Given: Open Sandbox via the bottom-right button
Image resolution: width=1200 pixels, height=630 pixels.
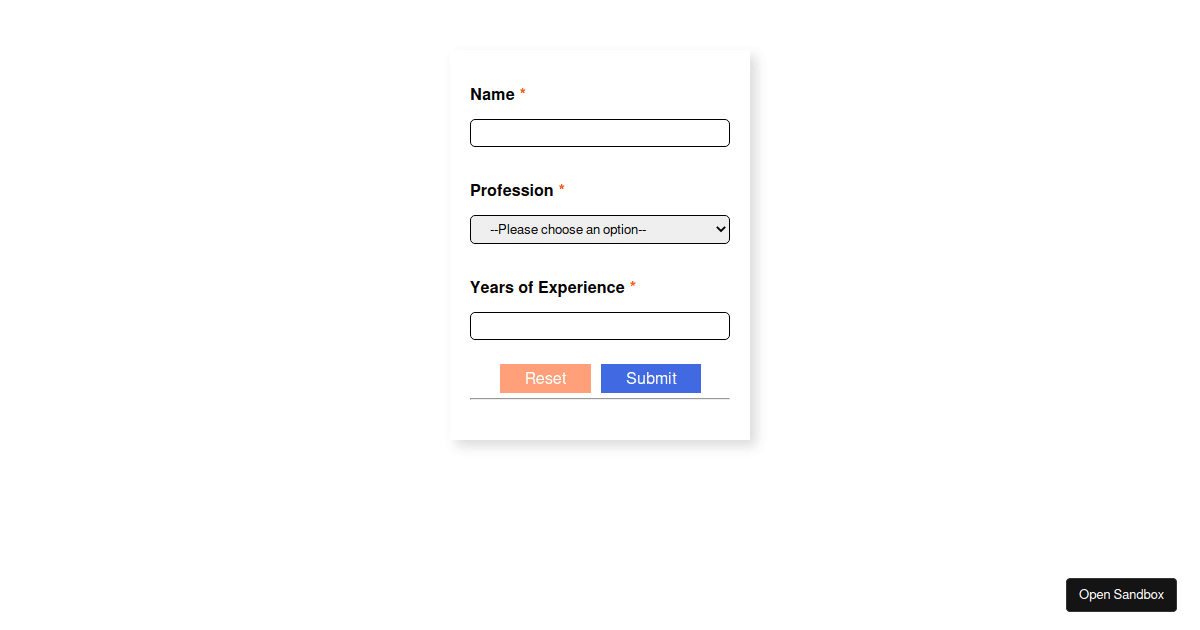Looking at the screenshot, I should pos(1121,594).
